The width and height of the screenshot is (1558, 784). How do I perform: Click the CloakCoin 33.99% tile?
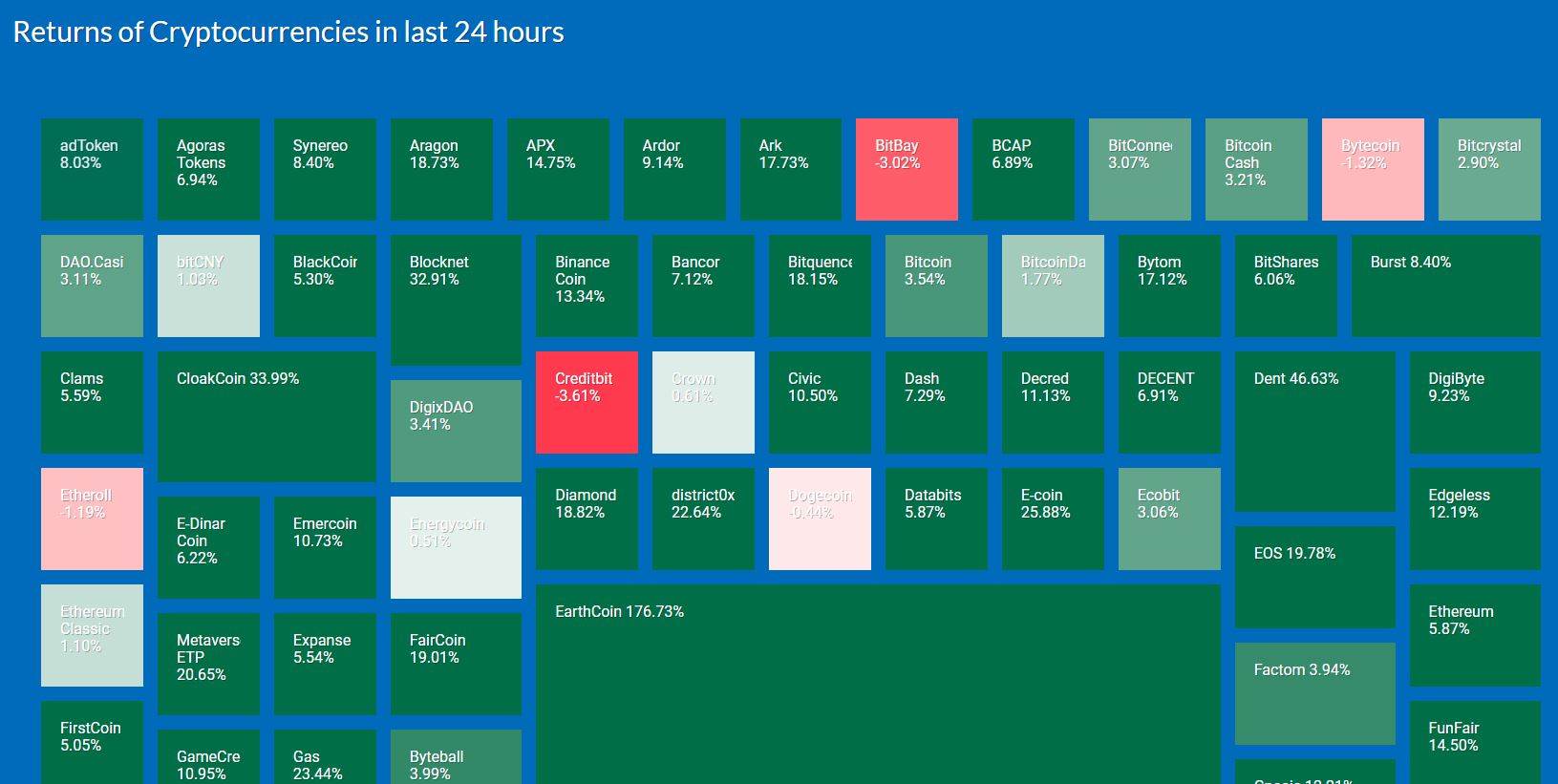pyautogui.click(x=267, y=416)
